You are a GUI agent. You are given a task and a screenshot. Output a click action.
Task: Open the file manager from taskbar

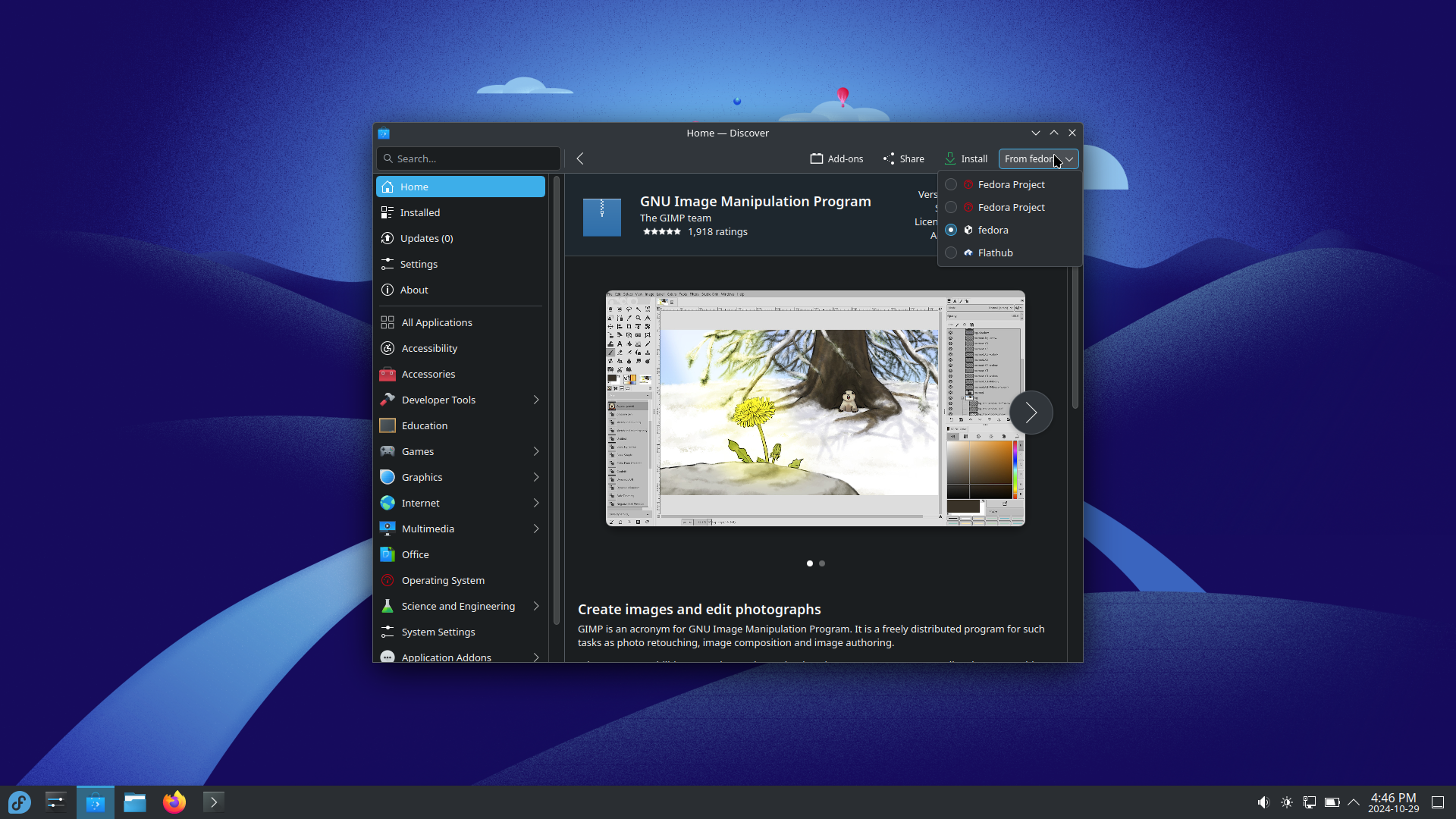[x=135, y=802]
